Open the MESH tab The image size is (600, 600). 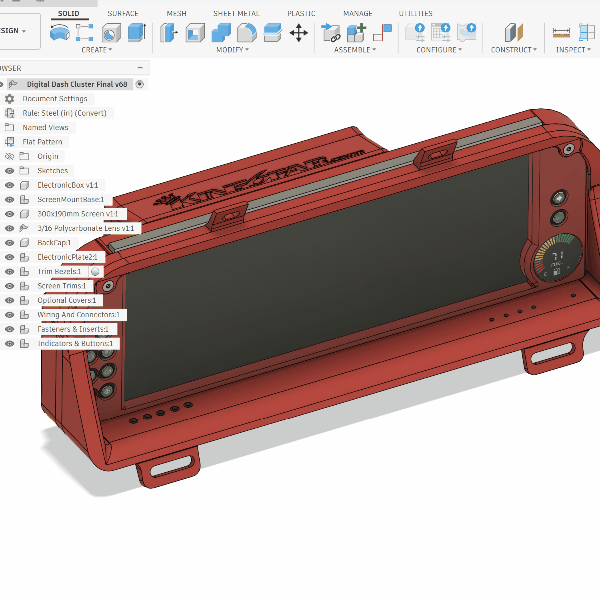pyautogui.click(x=176, y=14)
